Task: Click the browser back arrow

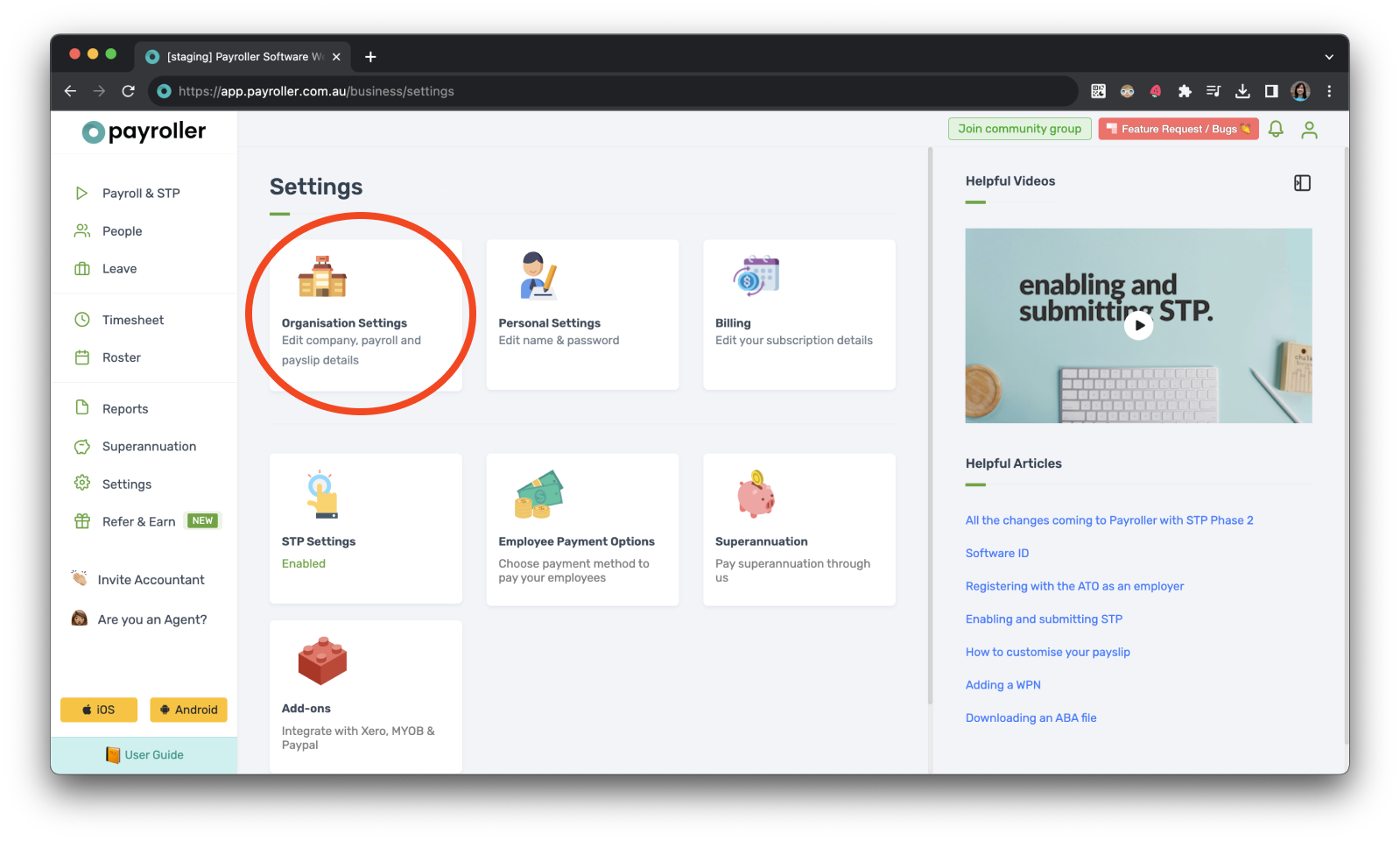Action: (x=71, y=91)
